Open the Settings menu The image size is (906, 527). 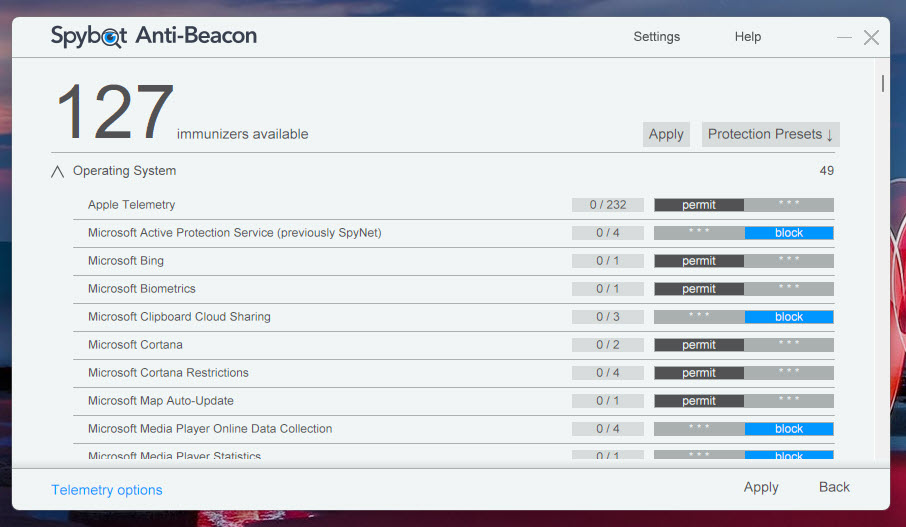(656, 36)
